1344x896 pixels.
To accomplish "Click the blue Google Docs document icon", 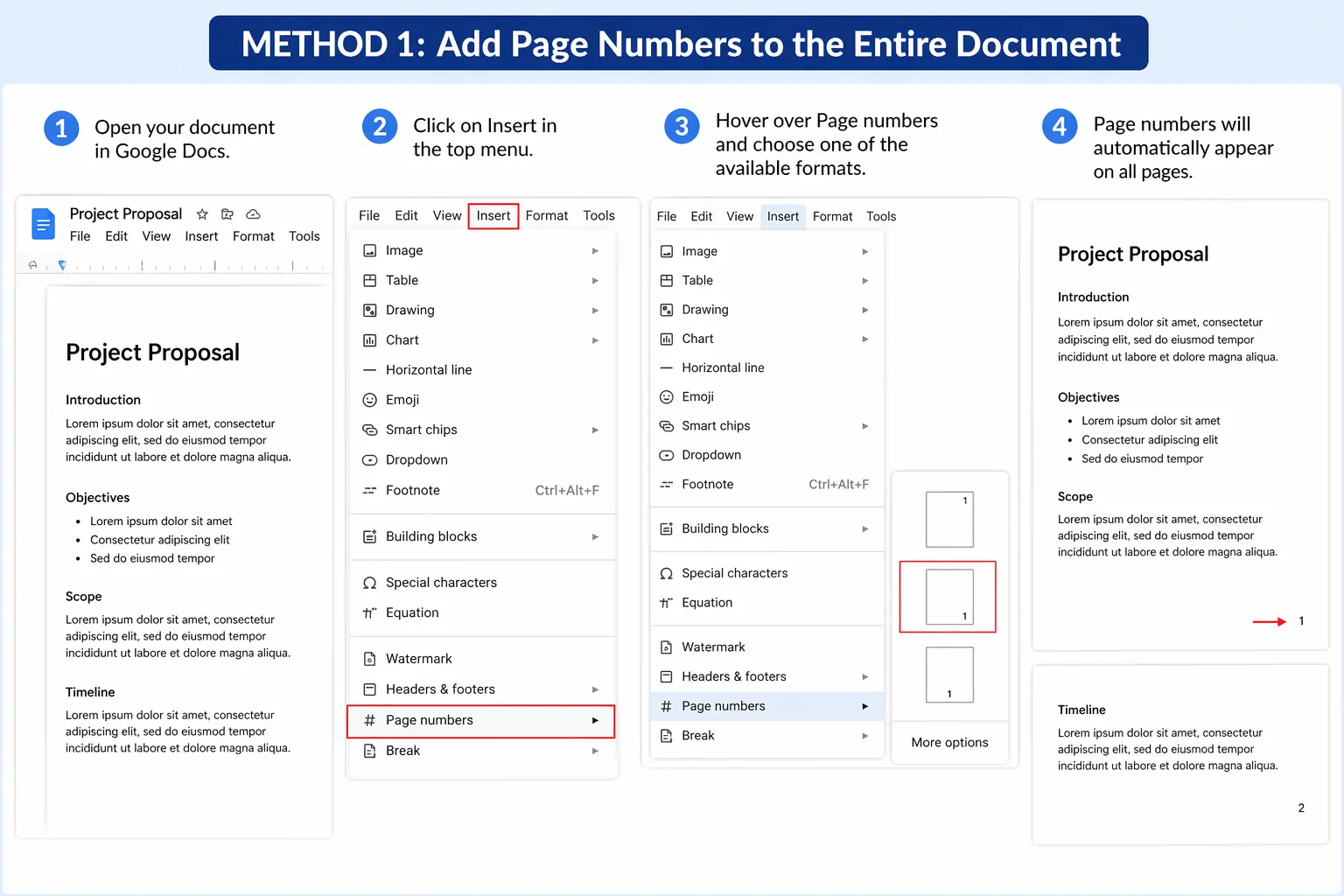I will (x=42, y=224).
